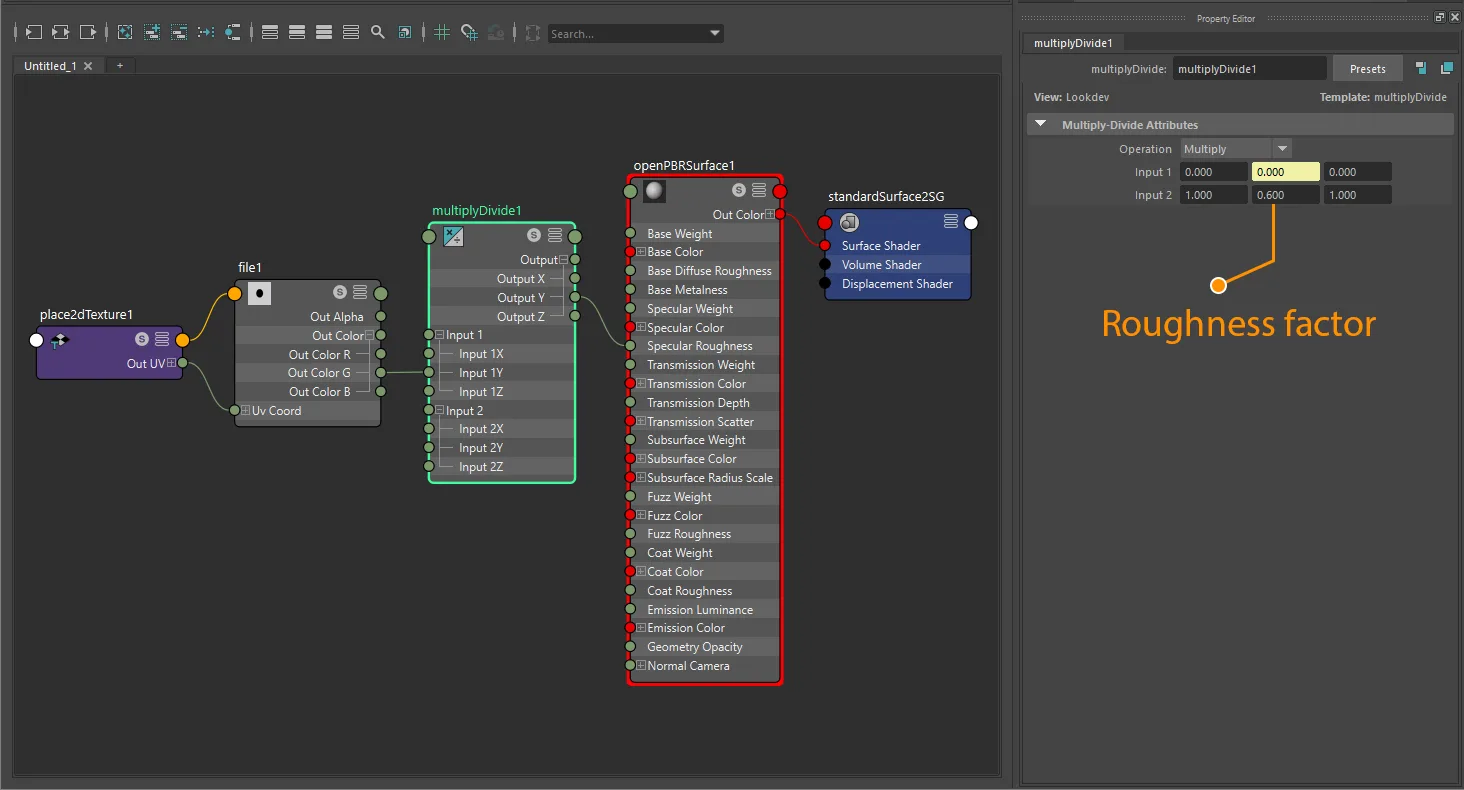Click Add selected nodes to graph icon
1464x790 pixels.
(152, 32)
